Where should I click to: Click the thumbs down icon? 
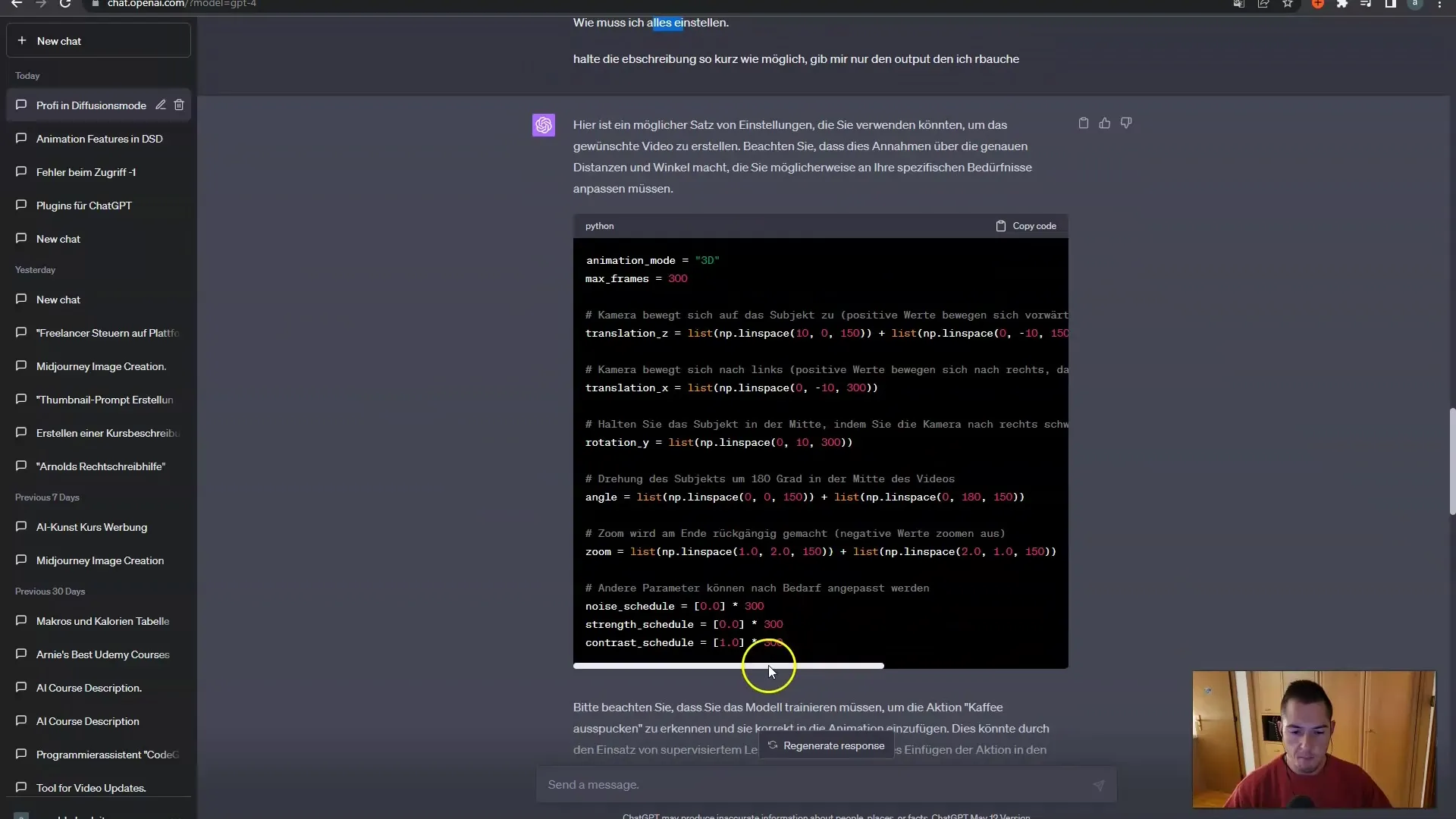click(1127, 123)
